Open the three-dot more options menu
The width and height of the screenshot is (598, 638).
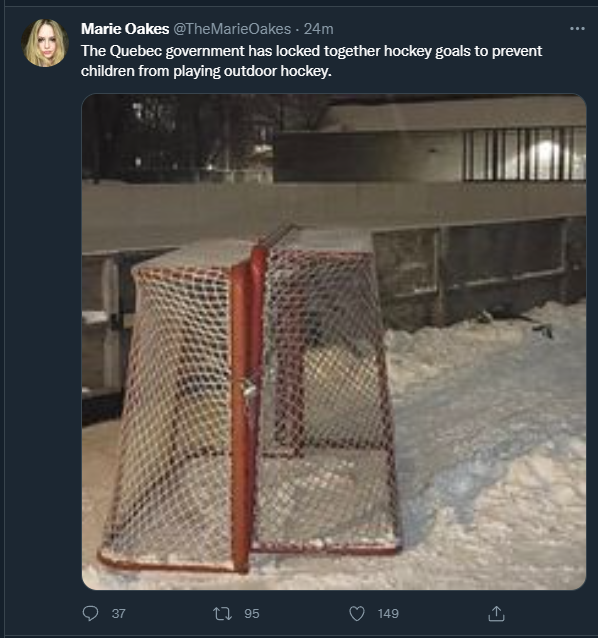click(x=577, y=28)
